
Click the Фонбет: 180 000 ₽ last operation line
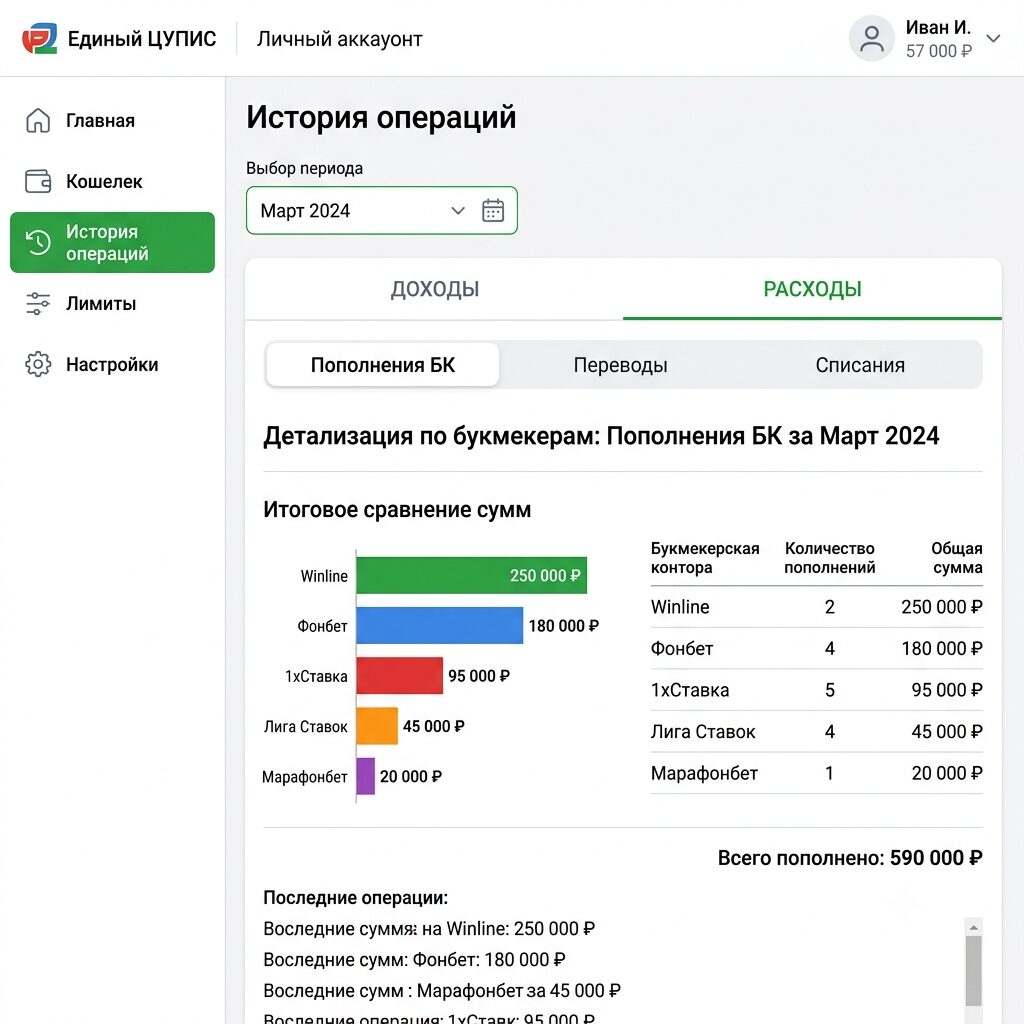(x=414, y=959)
